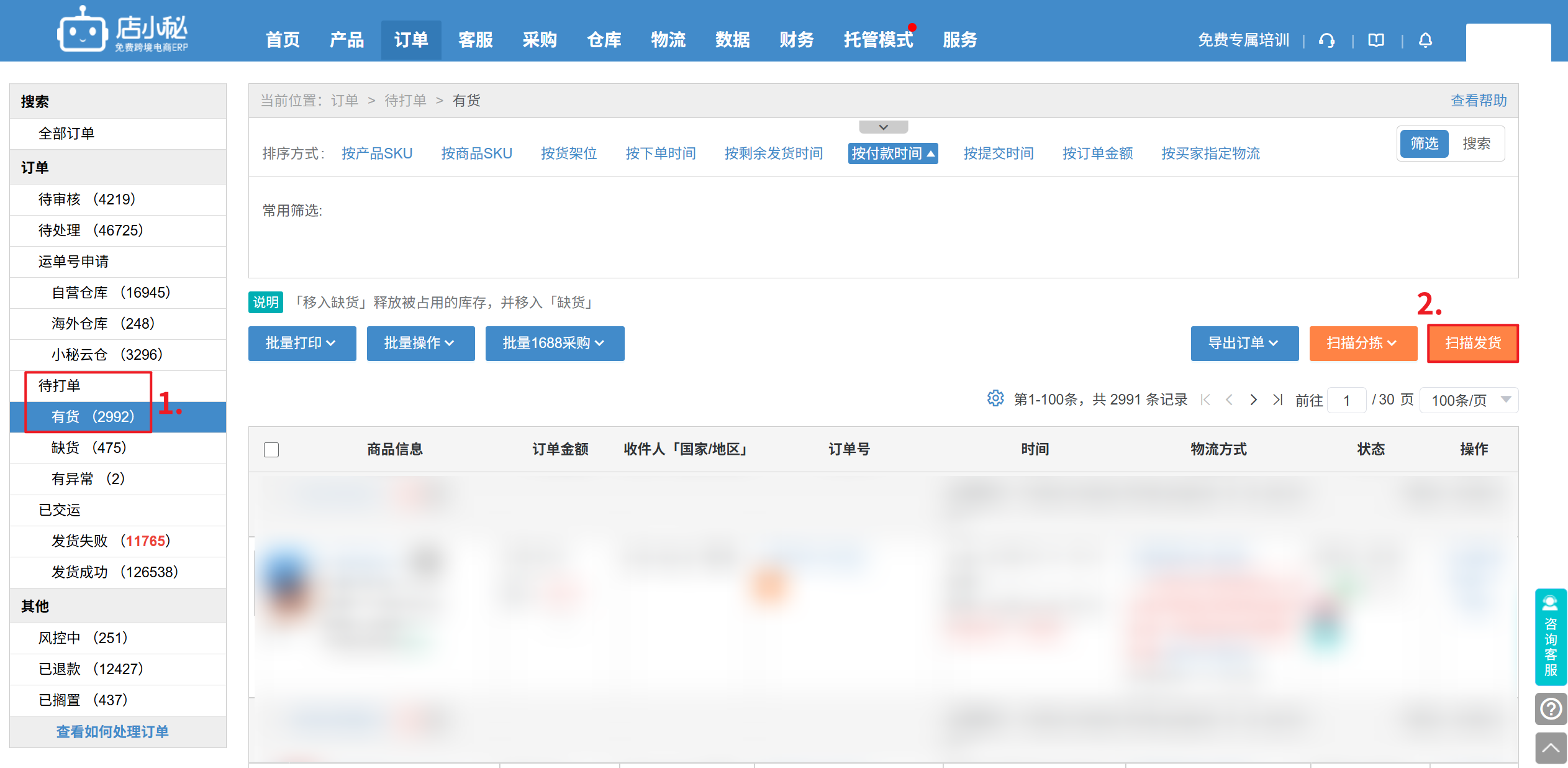
Task: Click the question mark help button
Action: pyautogui.click(x=1551, y=708)
